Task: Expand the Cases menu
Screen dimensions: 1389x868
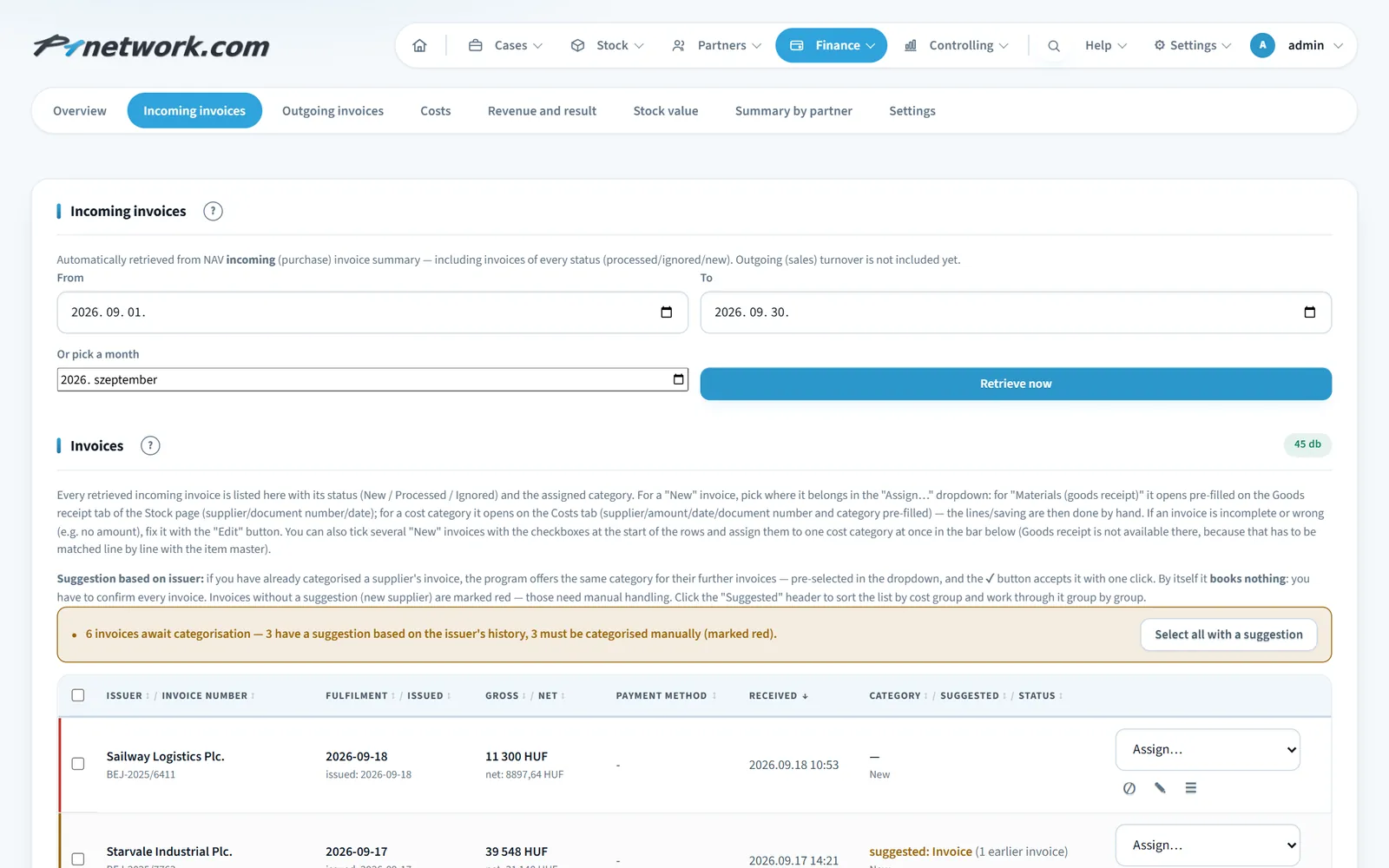Action: pyautogui.click(x=505, y=45)
